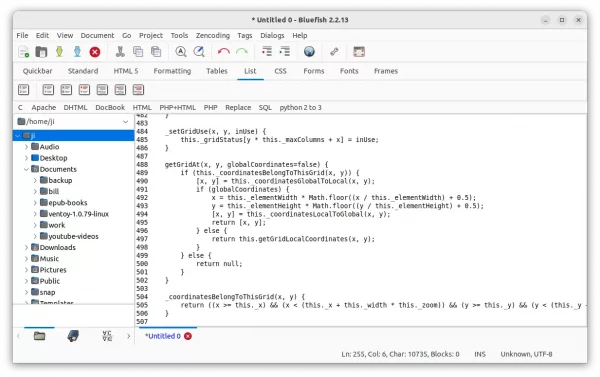The width and height of the screenshot is (600, 377).
Task: Open the /home/ji path dropdown
Action: pos(125,122)
